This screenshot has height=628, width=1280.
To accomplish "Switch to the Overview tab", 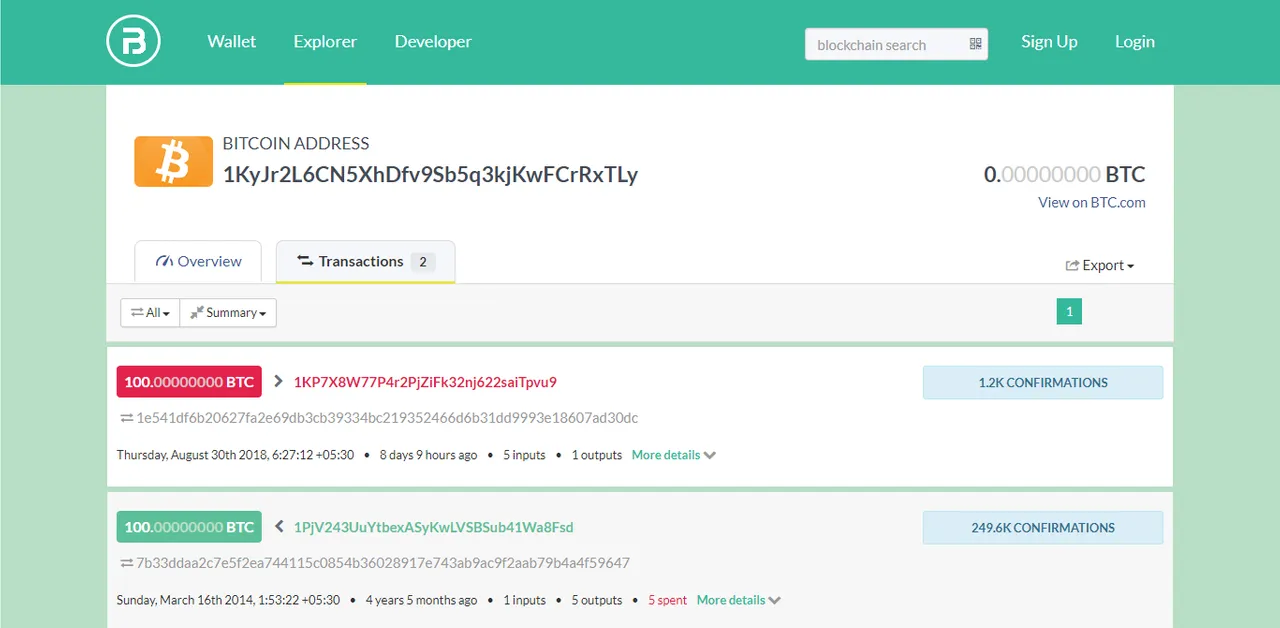I will (x=198, y=261).
